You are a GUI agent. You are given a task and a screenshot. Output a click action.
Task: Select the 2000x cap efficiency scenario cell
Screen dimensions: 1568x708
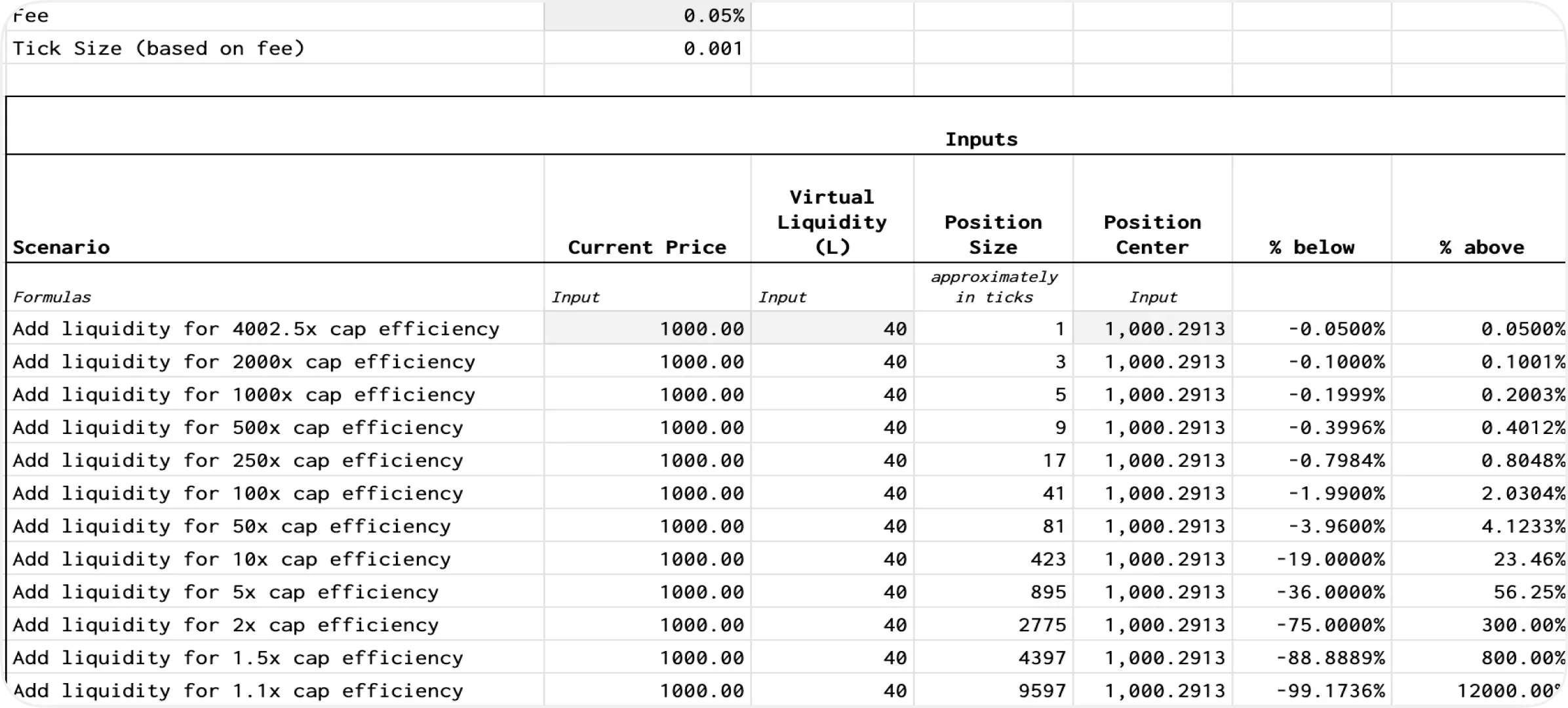click(275, 361)
